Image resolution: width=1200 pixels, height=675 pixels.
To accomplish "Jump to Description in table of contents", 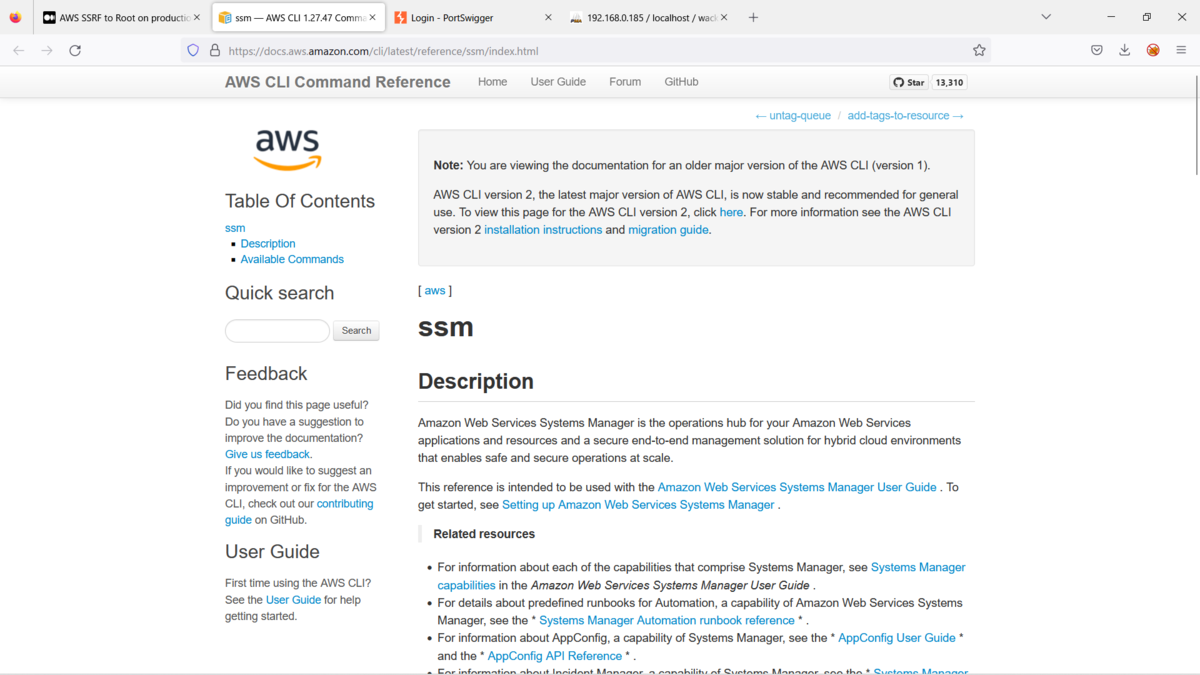I will pyautogui.click(x=268, y=244).
